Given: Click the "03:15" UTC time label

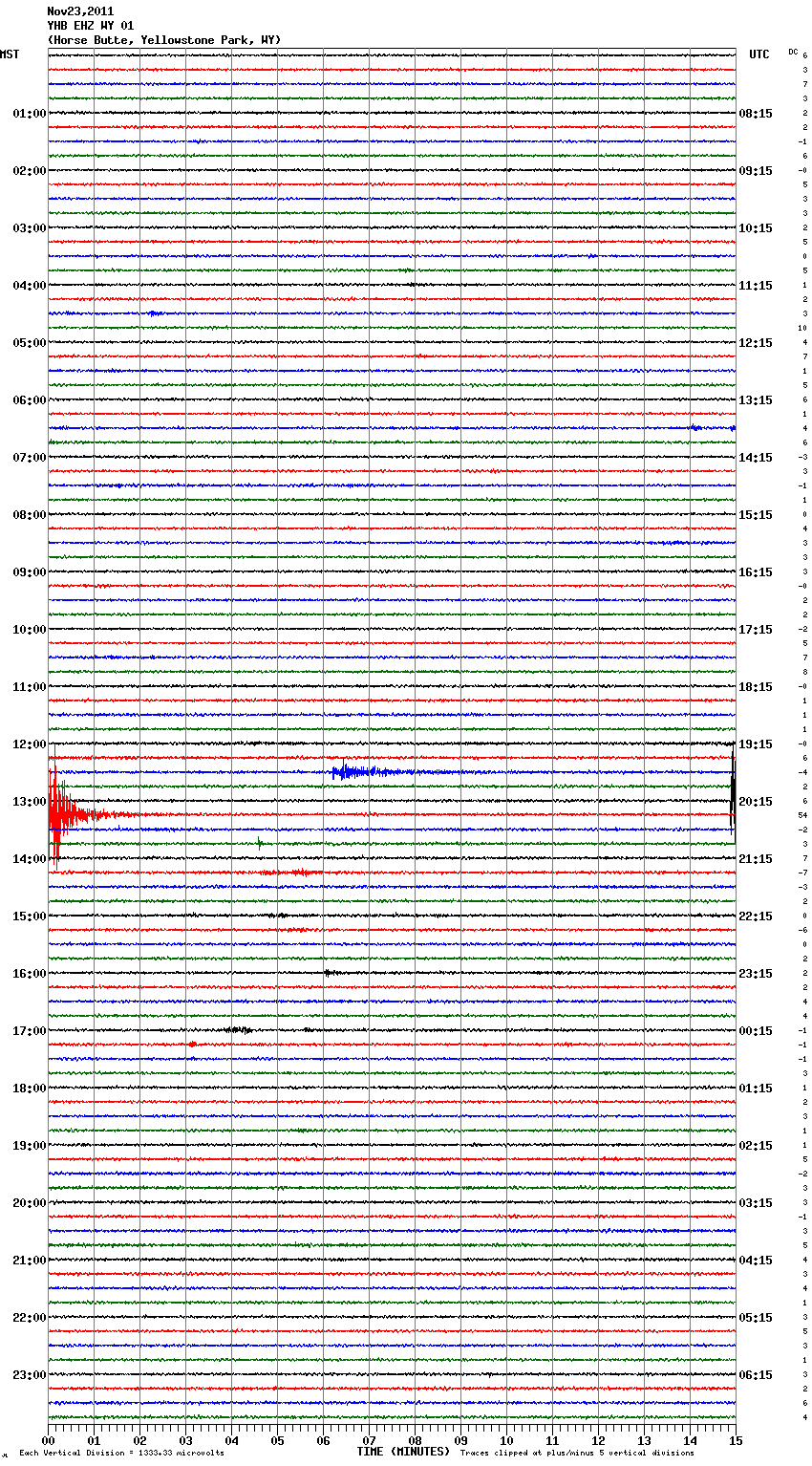Looking at the screenshot, I should (756, 1203).
